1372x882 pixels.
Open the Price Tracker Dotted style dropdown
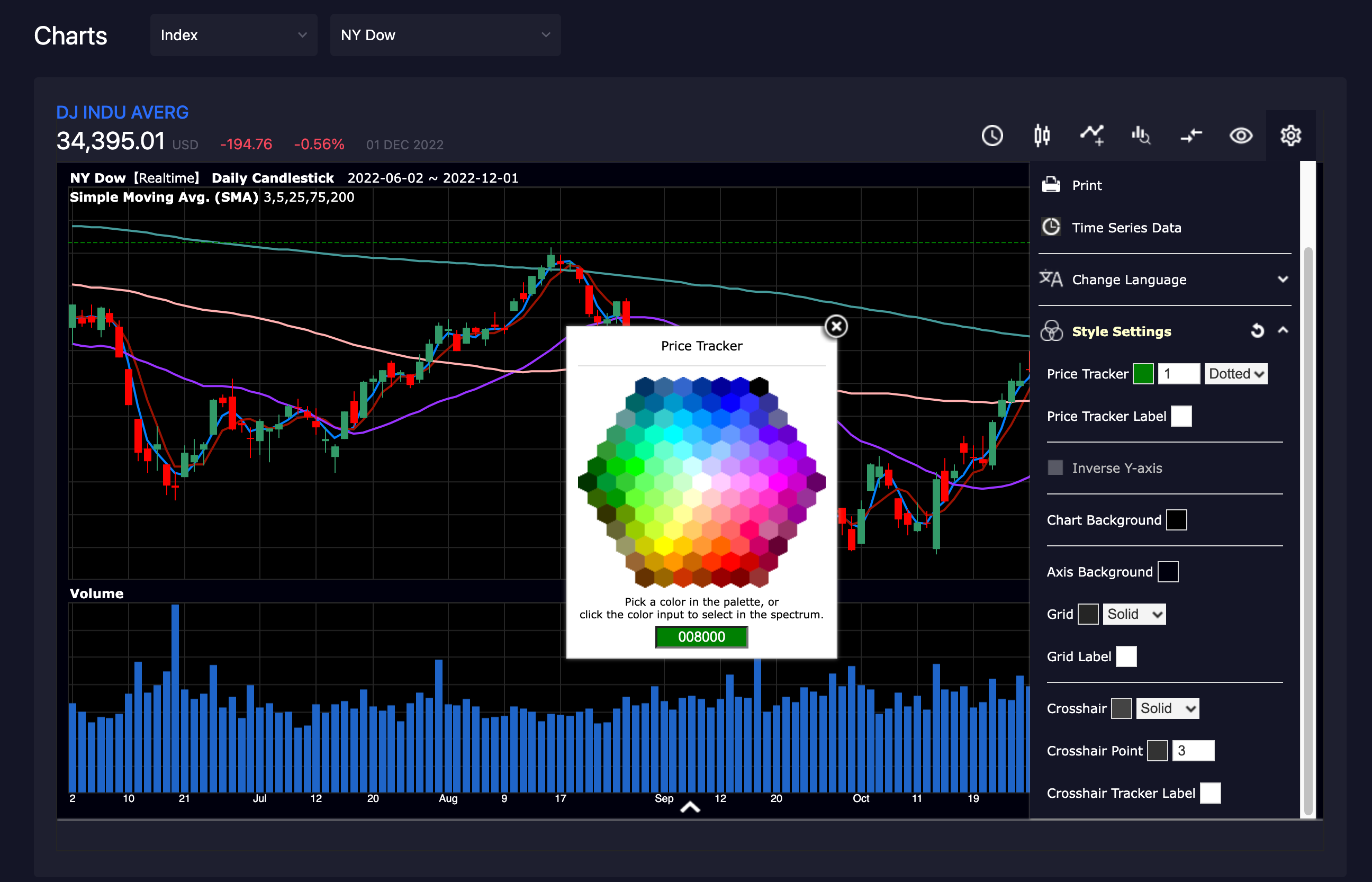click(x=1236, y=374)
